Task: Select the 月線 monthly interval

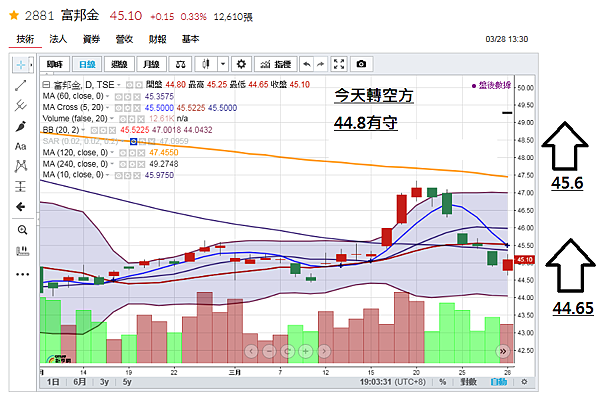Action: [x=151, y=64]
